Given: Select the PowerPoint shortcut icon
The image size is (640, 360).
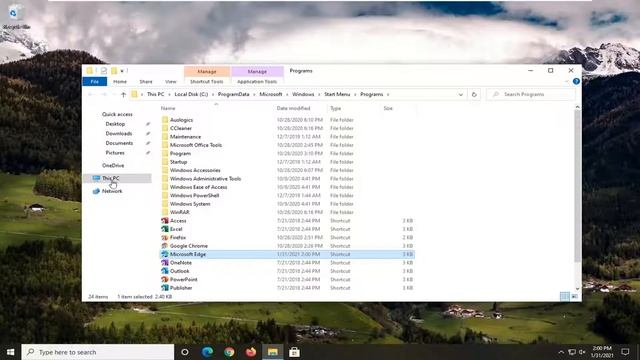Looking at the screenshot, I should [165, 279].
